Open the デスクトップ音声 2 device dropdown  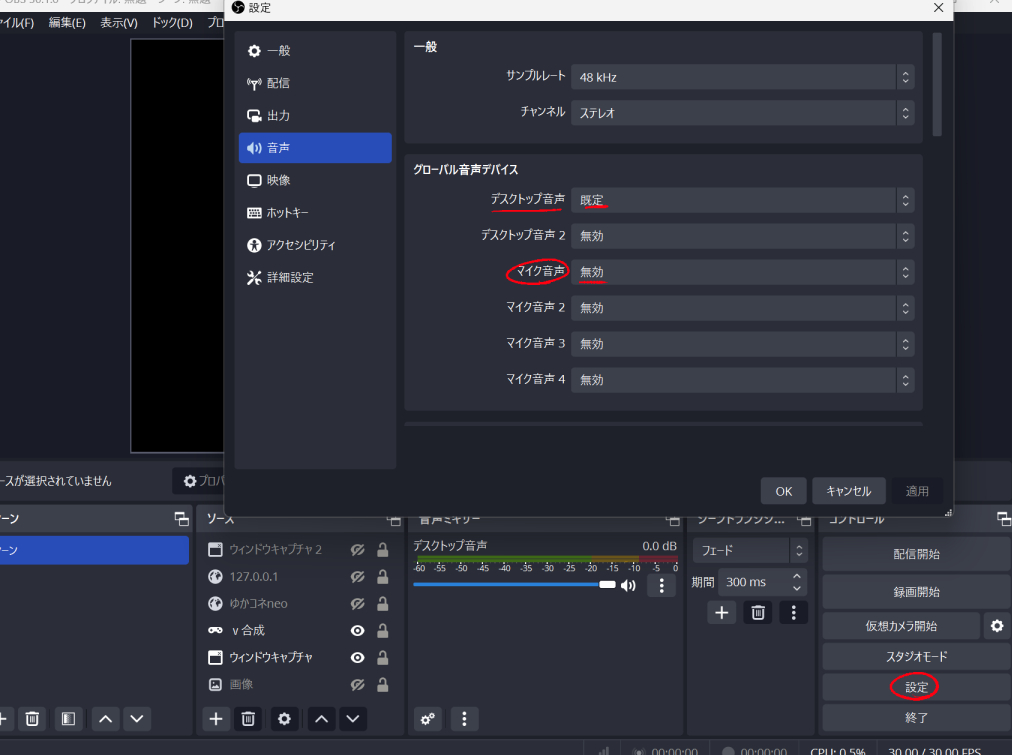click(742, 236)
